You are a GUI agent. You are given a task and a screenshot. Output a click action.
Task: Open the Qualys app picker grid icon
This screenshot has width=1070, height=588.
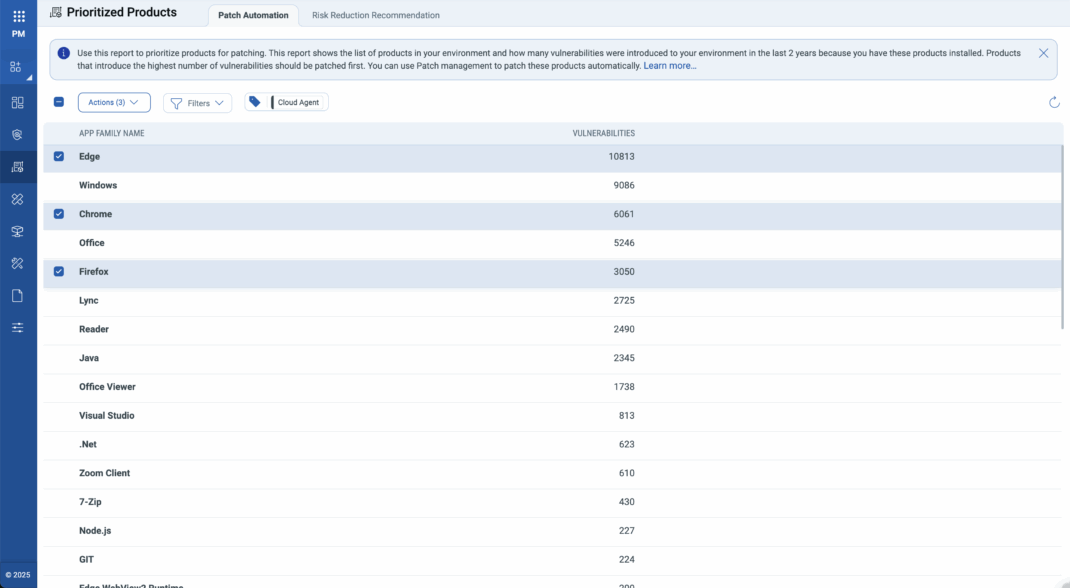[17, 13]
